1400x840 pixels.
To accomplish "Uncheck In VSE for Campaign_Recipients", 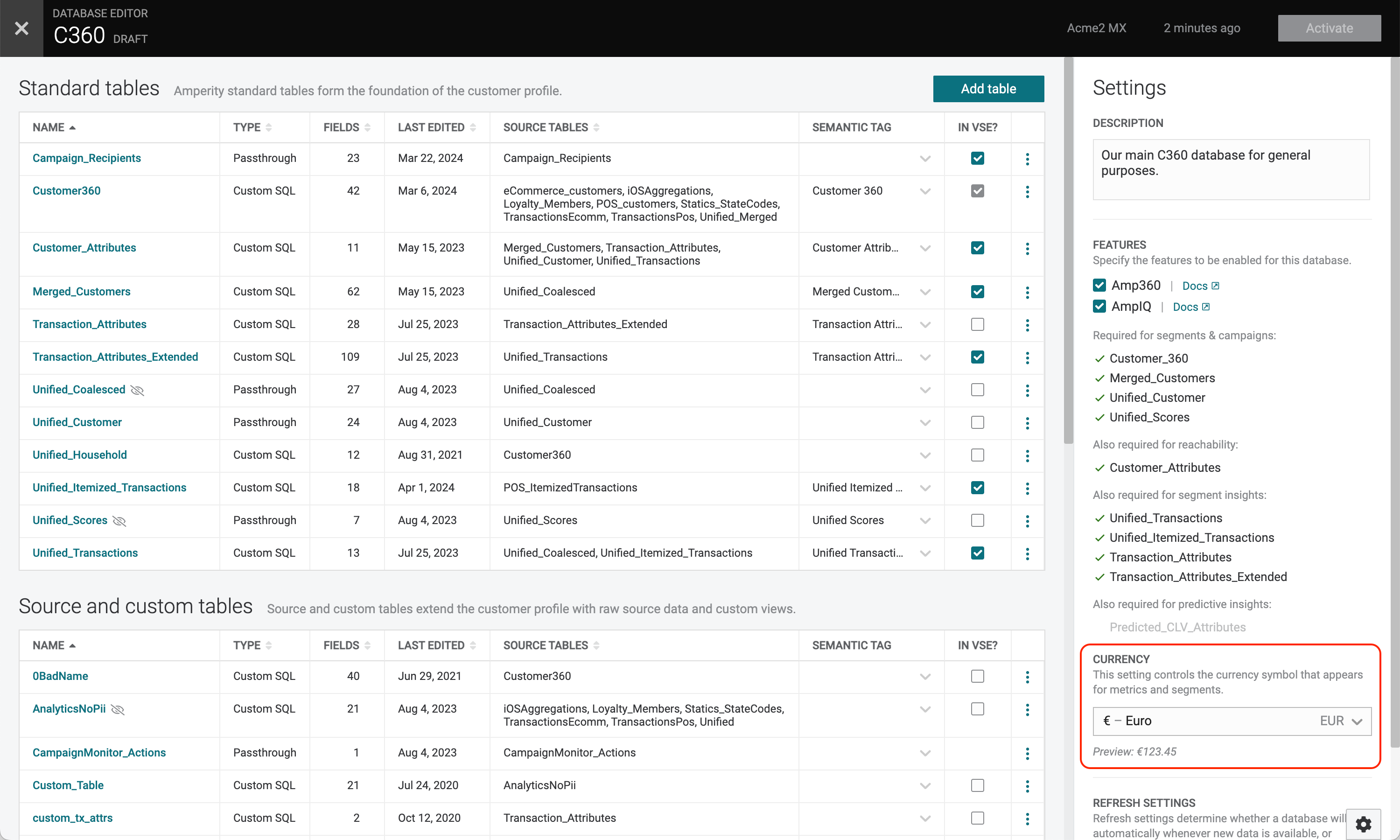I will click(x=977, y=158).
